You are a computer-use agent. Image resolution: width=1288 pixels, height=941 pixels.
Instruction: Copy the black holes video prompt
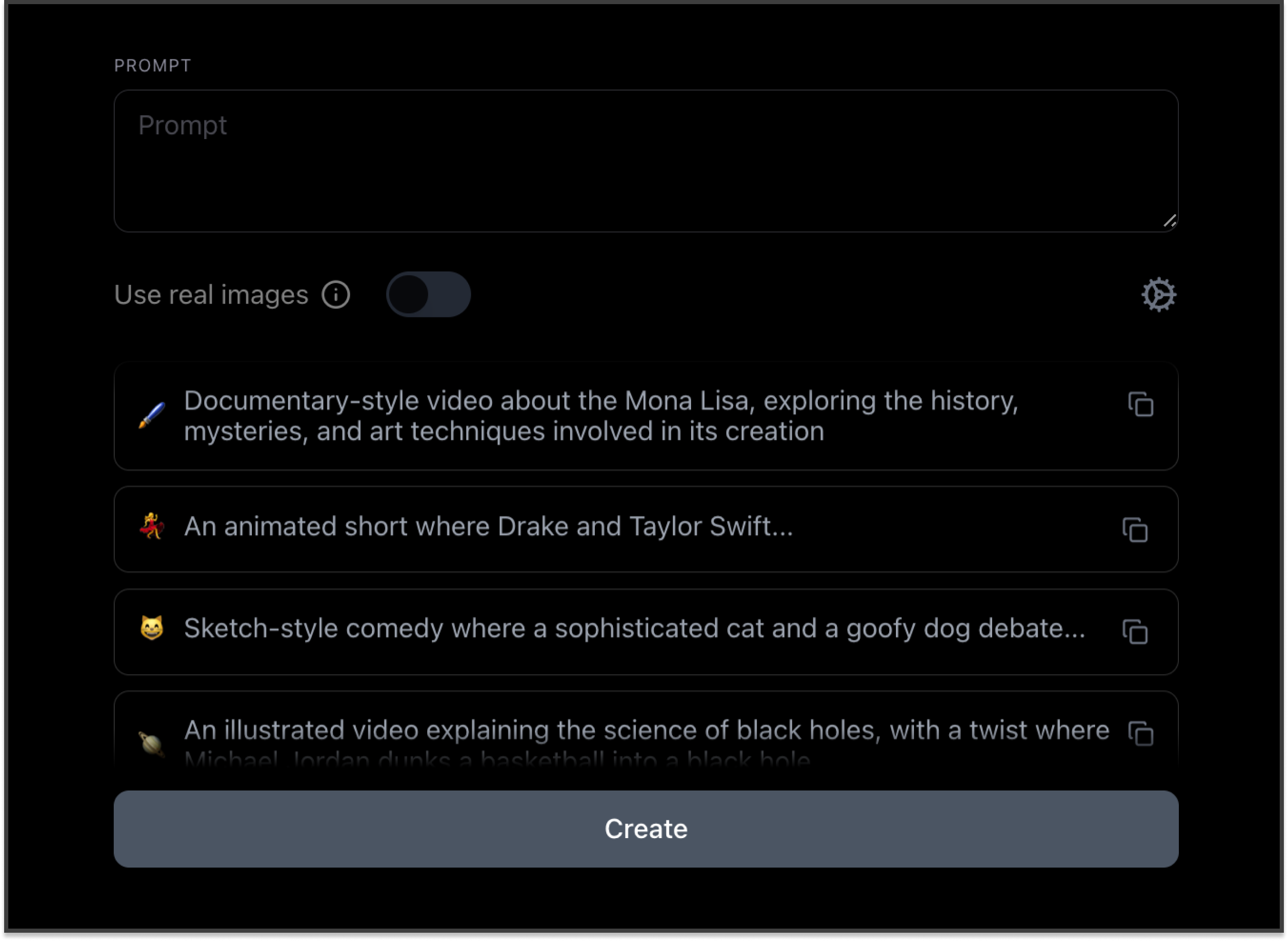1141,733
